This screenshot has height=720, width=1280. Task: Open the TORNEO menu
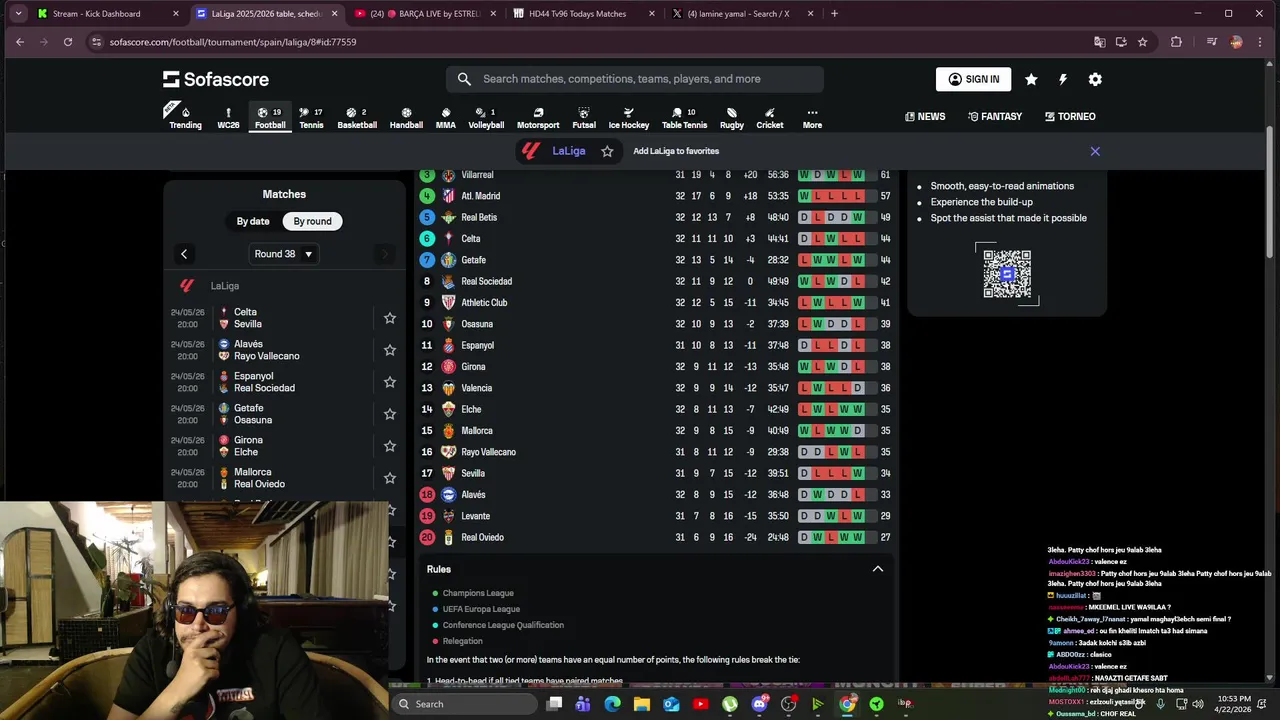[1070, 116]
